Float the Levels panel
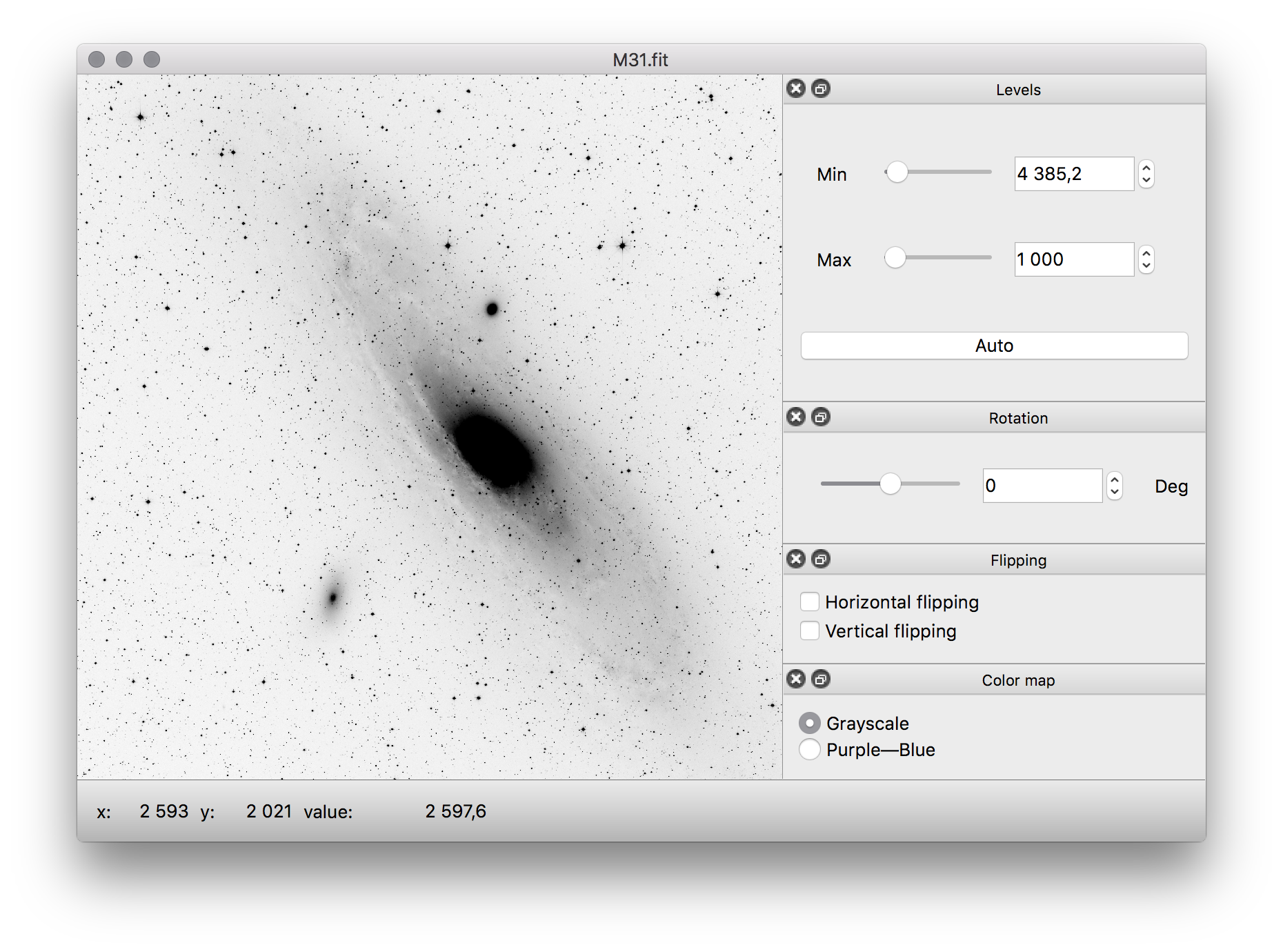Screen dimensions: 1283x952 [821, 89]
